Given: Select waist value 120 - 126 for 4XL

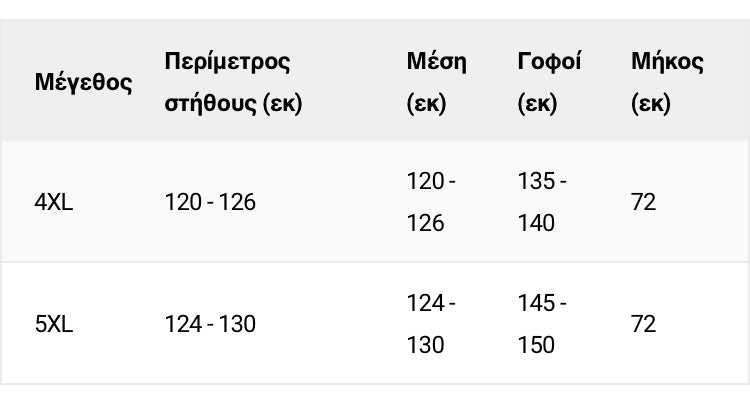Looking at the screenshot, I should [431, 202].
